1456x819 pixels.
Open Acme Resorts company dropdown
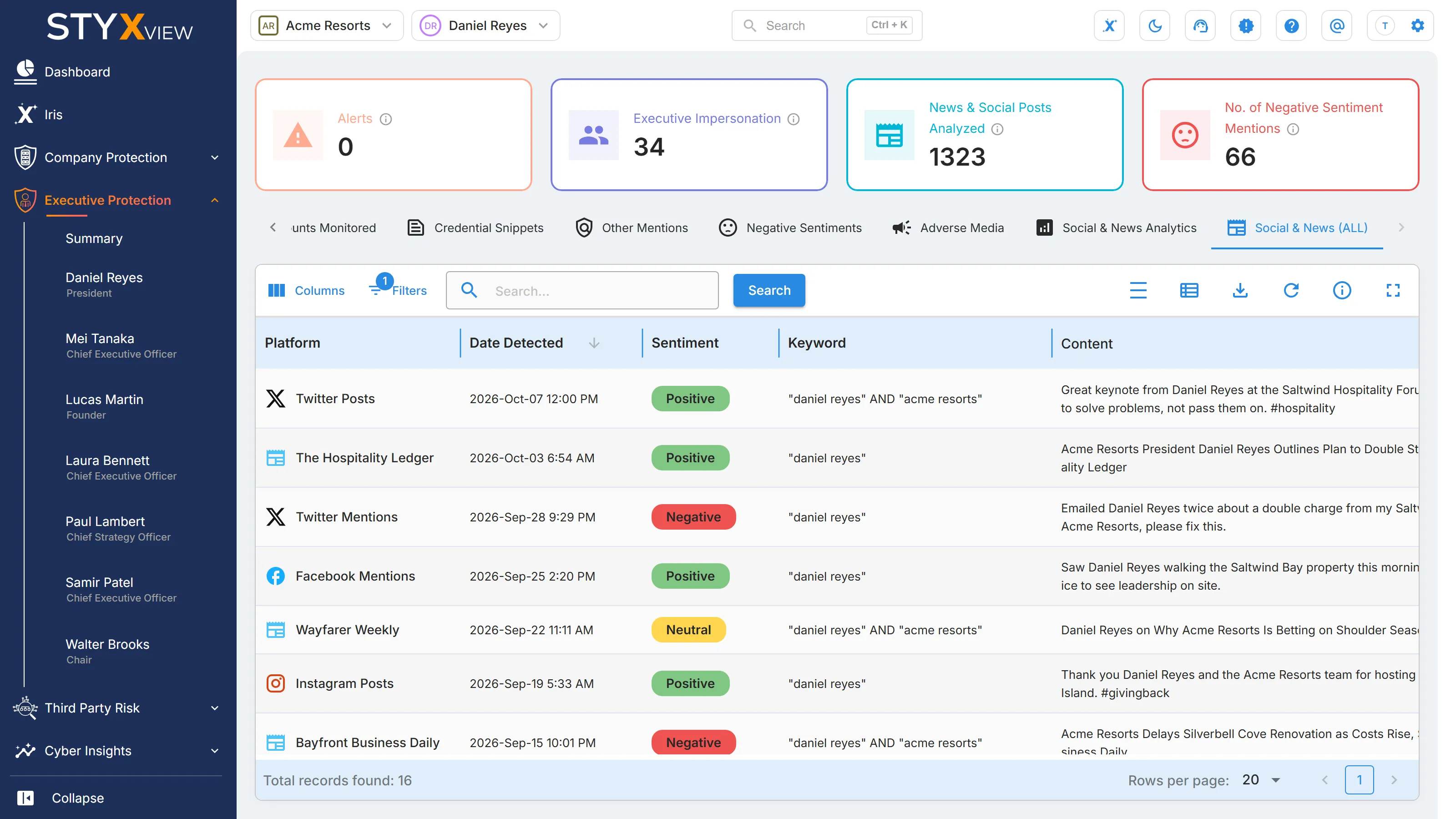327,25
